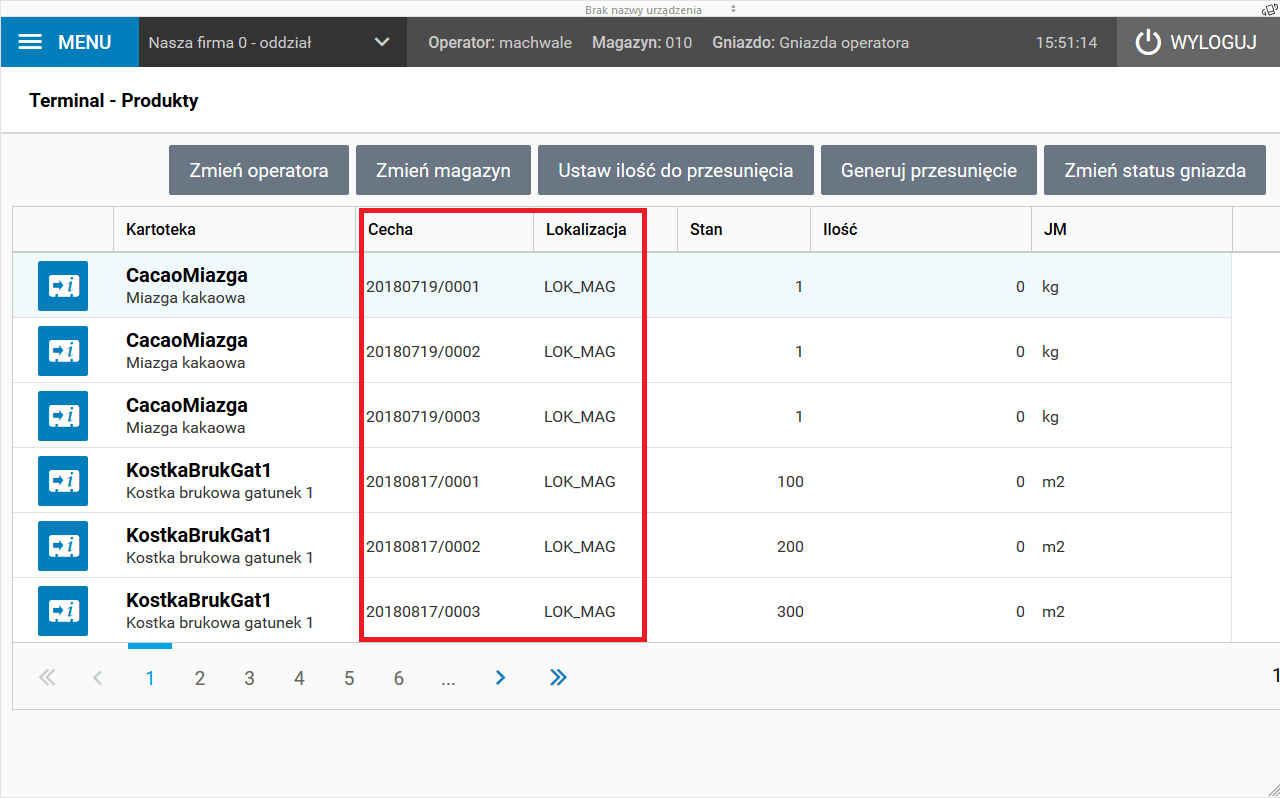Sort by the Stan column header
This screenshot has height=798, width=1280.
tap(744, 229)
